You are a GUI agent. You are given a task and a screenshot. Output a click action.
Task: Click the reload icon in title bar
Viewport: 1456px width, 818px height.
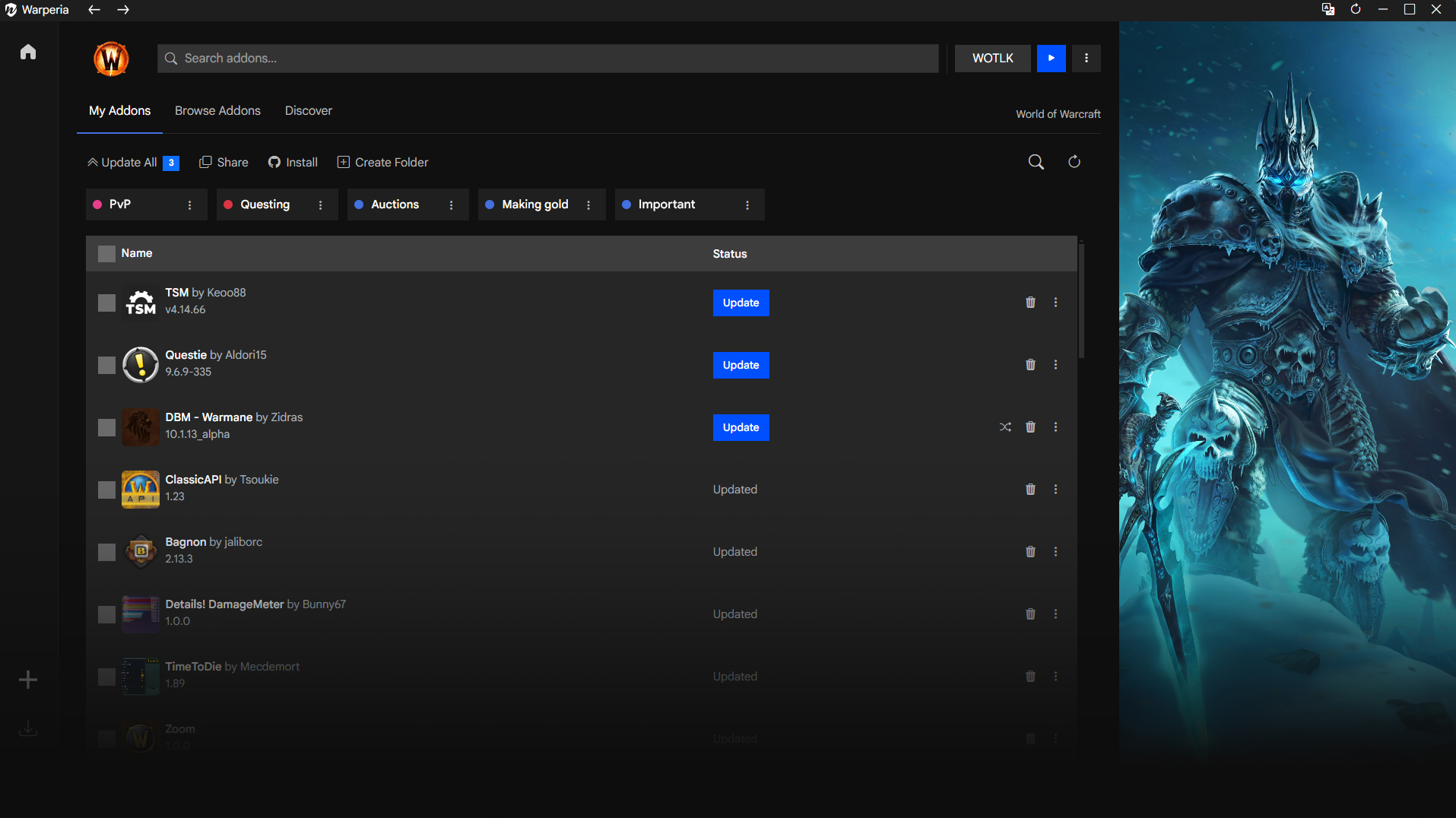click(x=1356, y=9)
